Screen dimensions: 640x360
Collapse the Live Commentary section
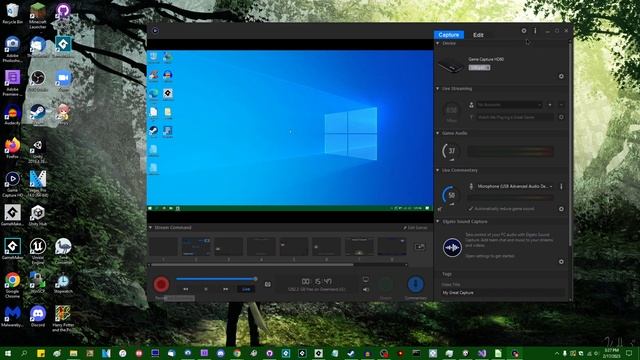pos(438,170)
